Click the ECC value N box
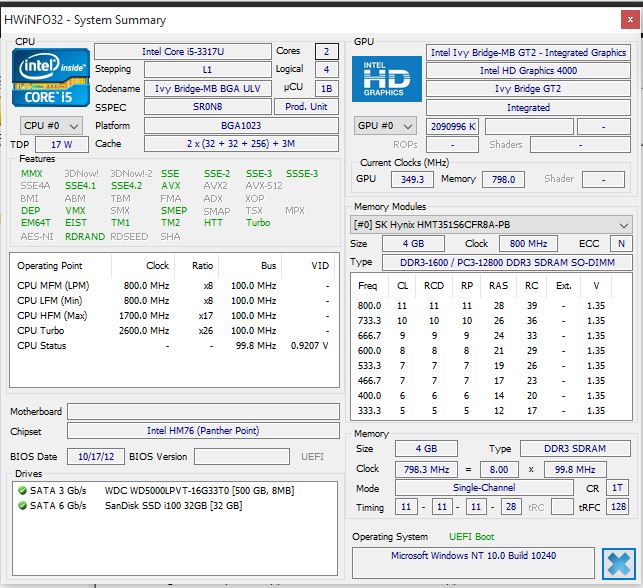The width and height of the screenshot is (643, 588). (x=621, y=244)
